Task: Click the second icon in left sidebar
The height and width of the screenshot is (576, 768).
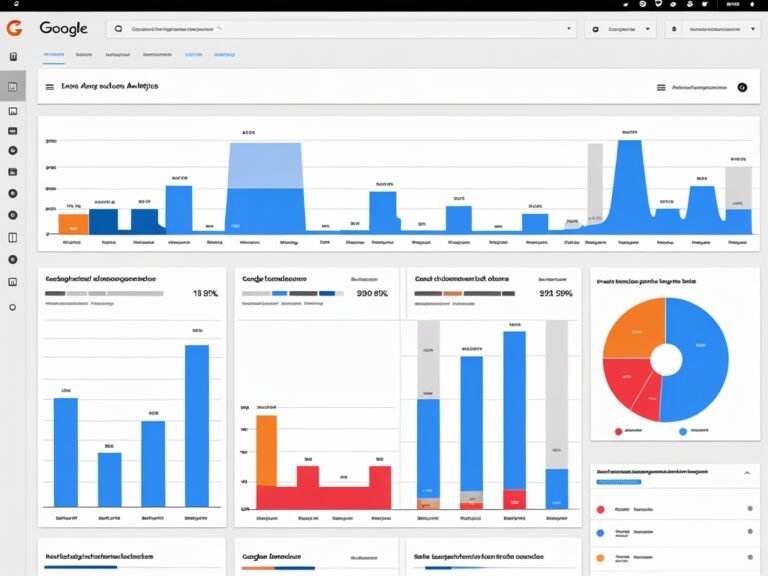Action: click(13, 110)
